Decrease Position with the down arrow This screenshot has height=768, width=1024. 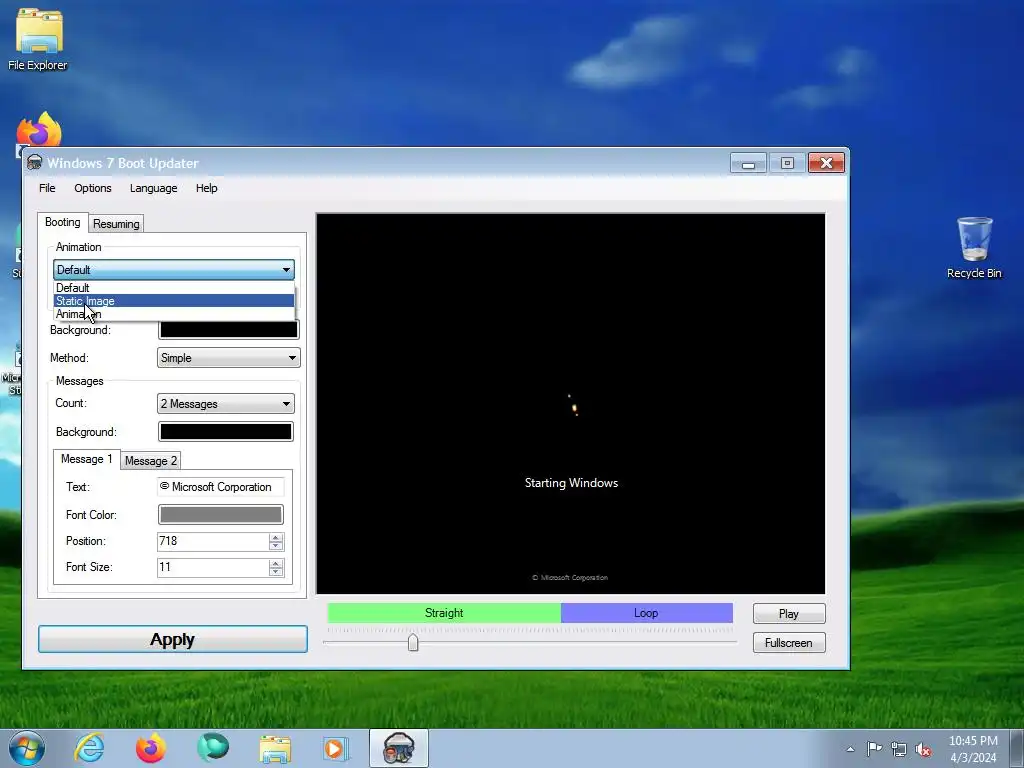[x=276, y=545]
